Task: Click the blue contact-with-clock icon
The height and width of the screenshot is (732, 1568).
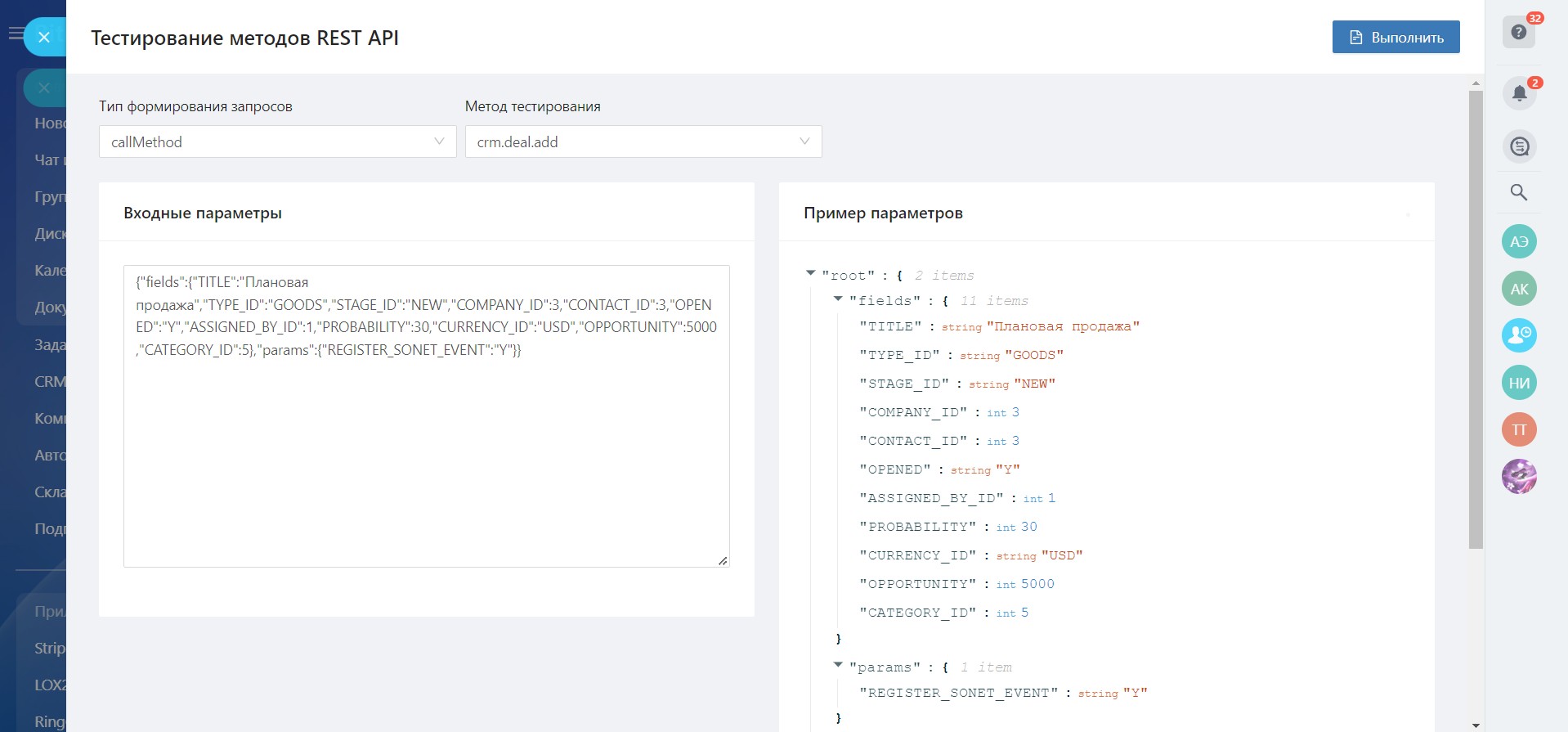Action: [x=1519, y=335]
